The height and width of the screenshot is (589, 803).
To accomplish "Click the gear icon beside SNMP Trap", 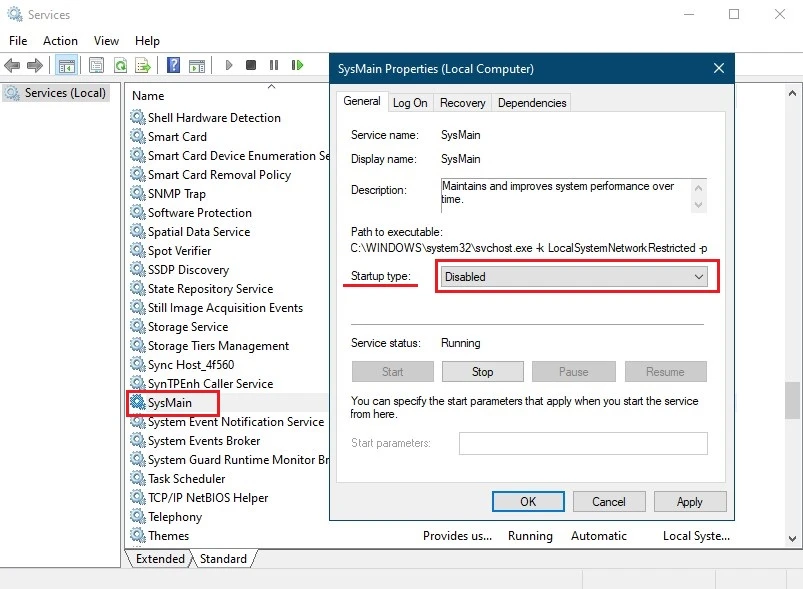I will tap(137, 193).
